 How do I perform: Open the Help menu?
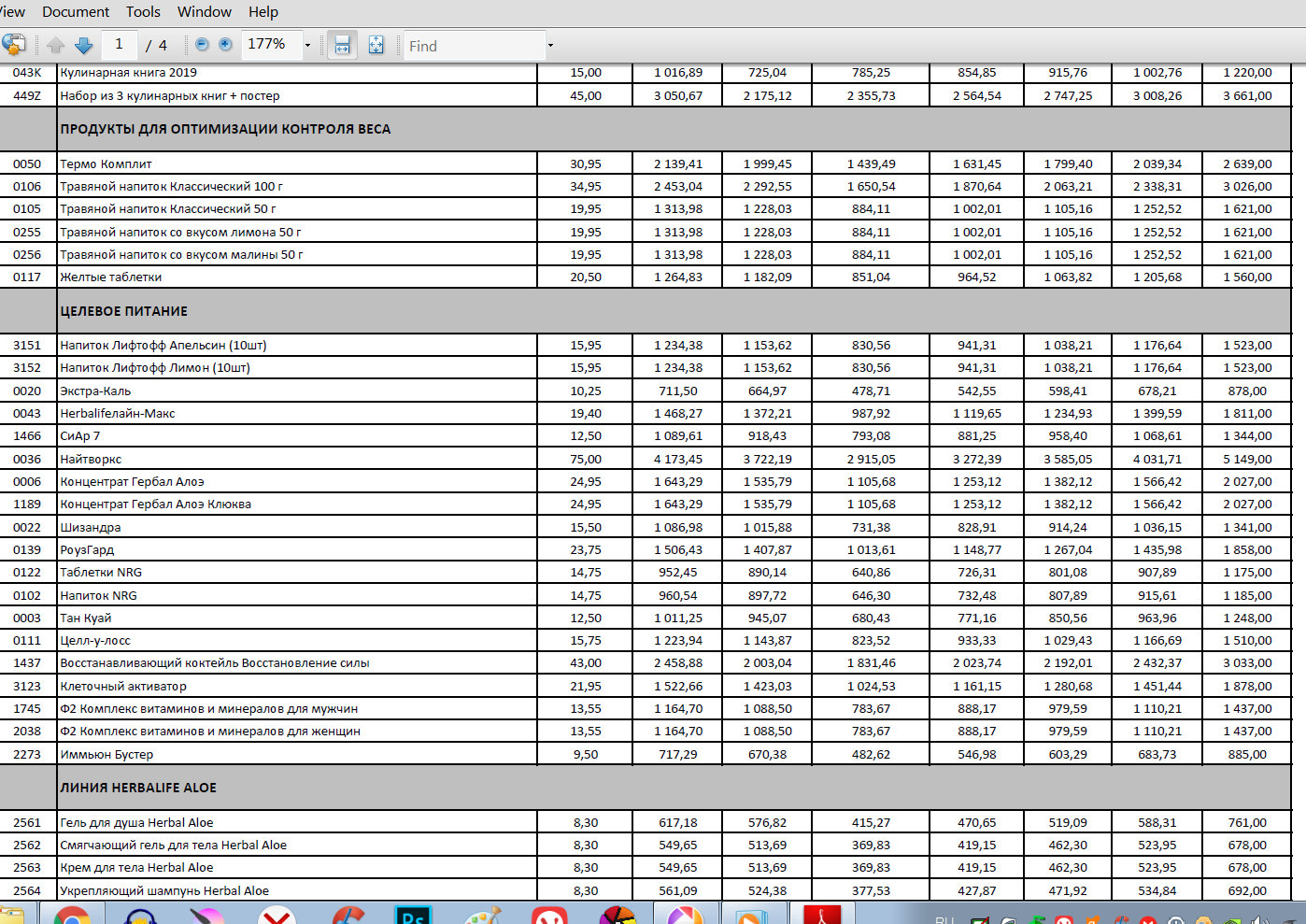(263, 12)
